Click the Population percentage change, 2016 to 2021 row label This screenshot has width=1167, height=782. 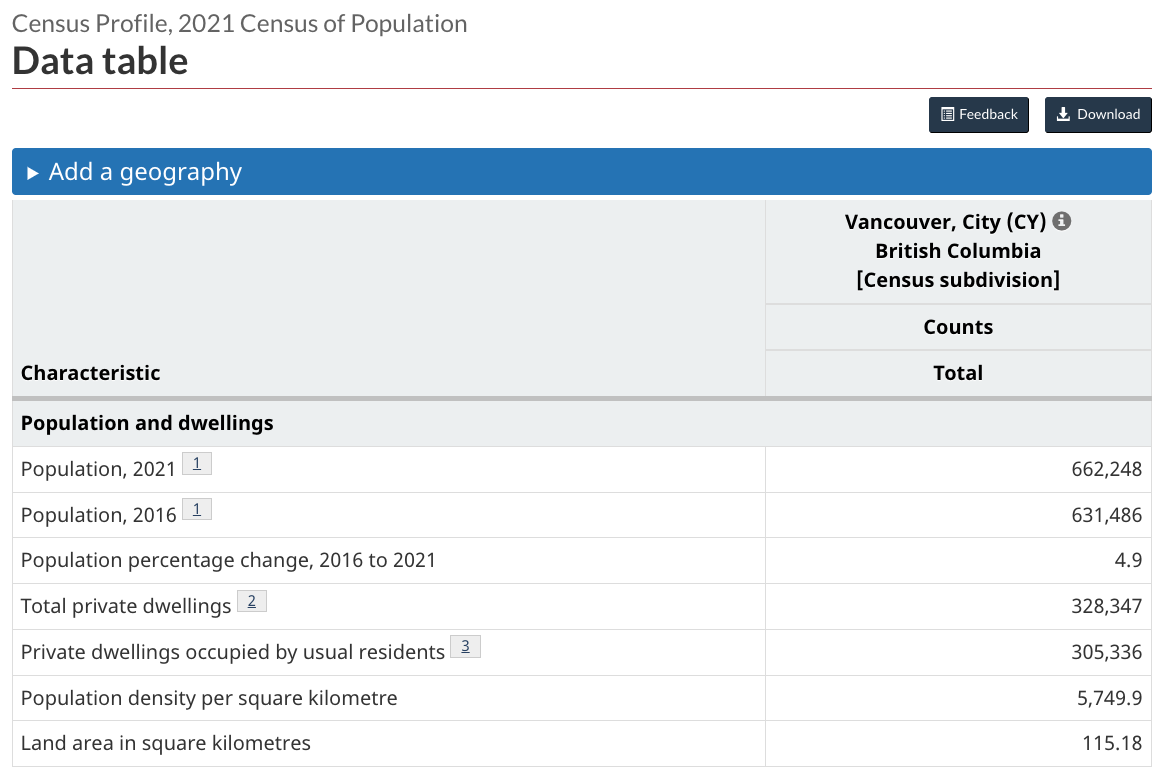click(x=228, y=560)
